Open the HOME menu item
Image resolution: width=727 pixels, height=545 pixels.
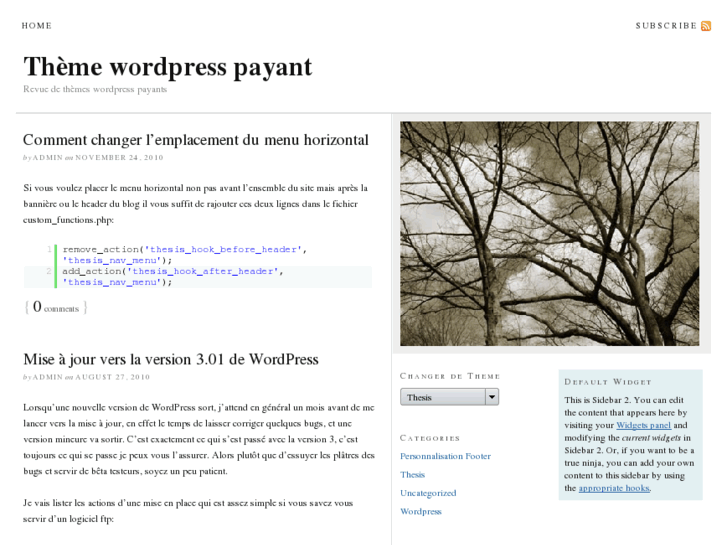(x=37, y=26)
